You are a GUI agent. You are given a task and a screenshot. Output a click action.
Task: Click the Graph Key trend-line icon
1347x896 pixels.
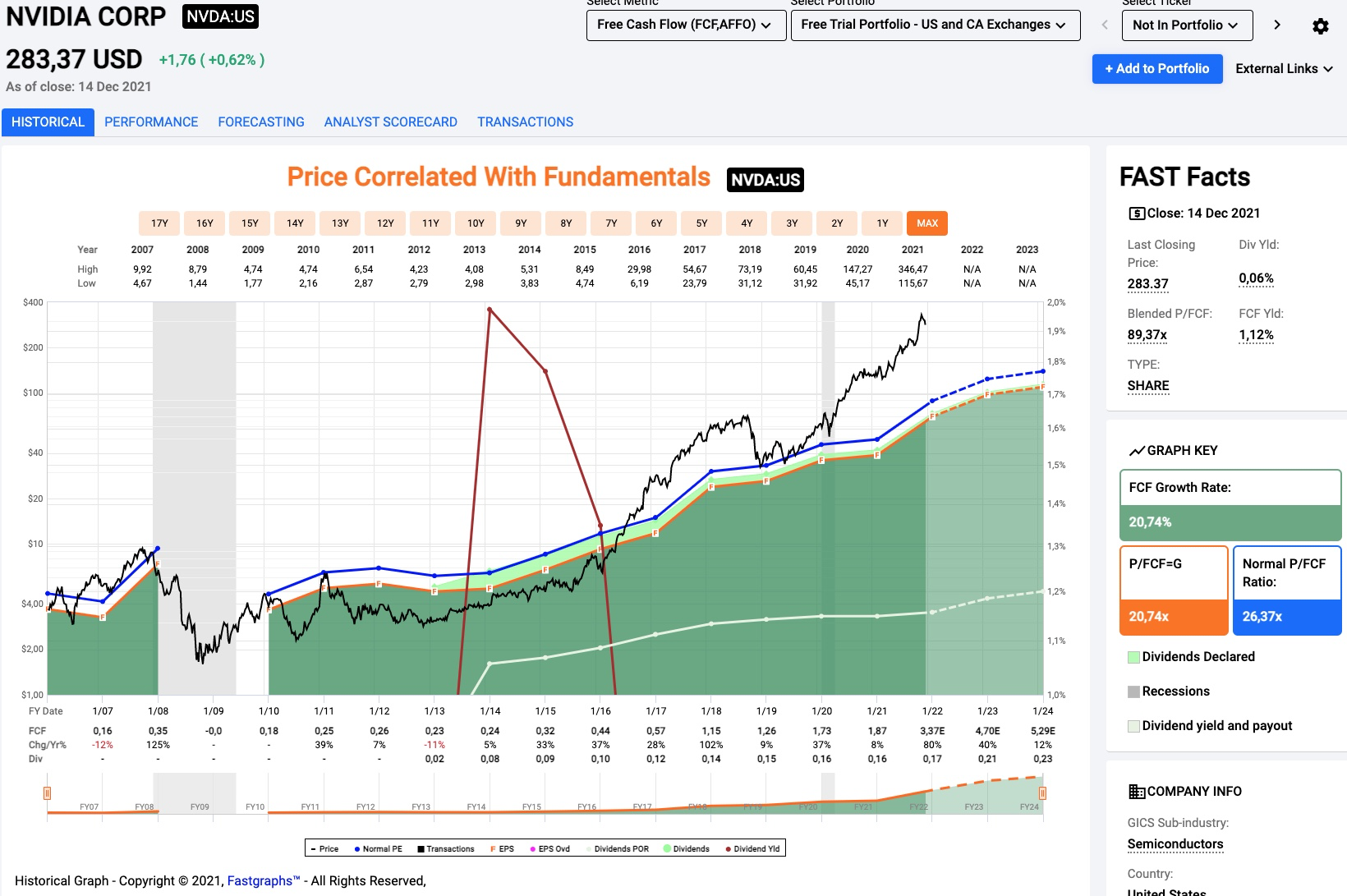pos(1137,451)
